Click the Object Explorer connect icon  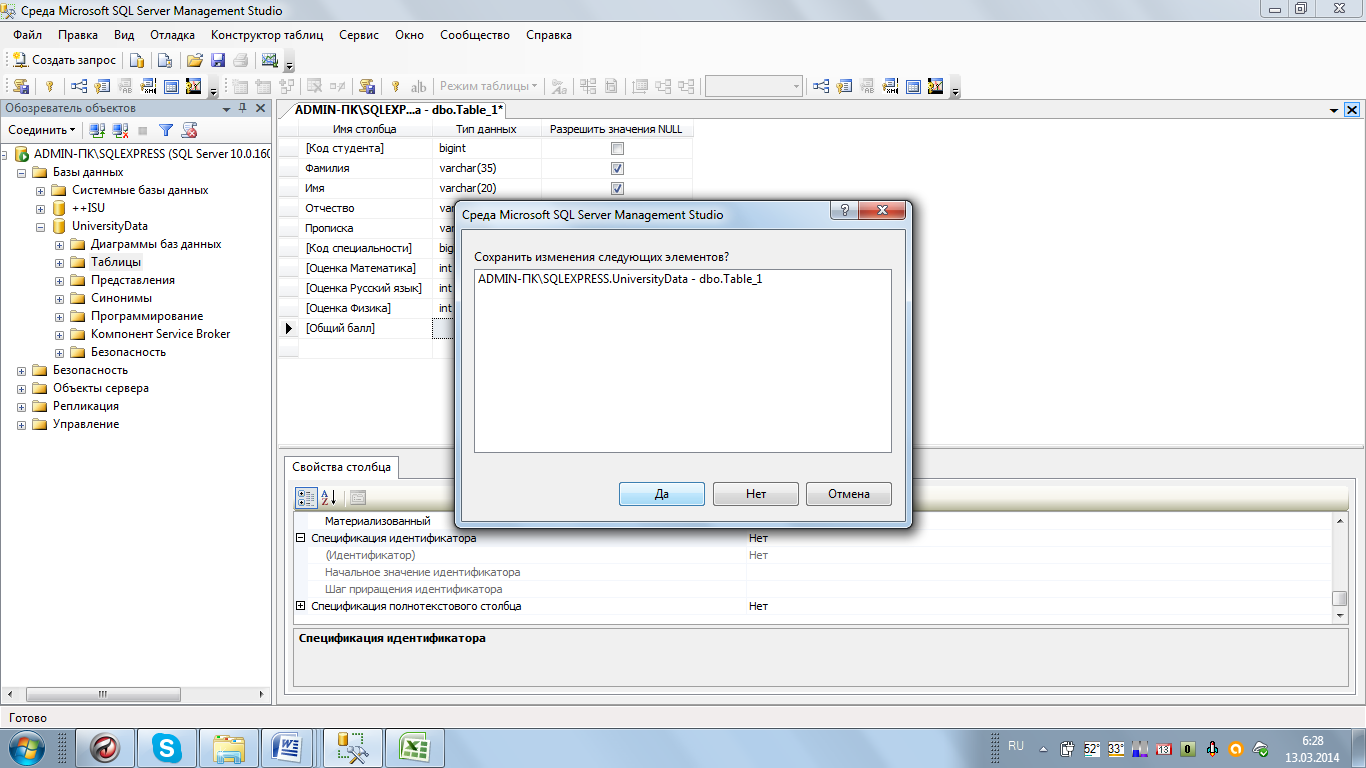[x=97, y=130]
